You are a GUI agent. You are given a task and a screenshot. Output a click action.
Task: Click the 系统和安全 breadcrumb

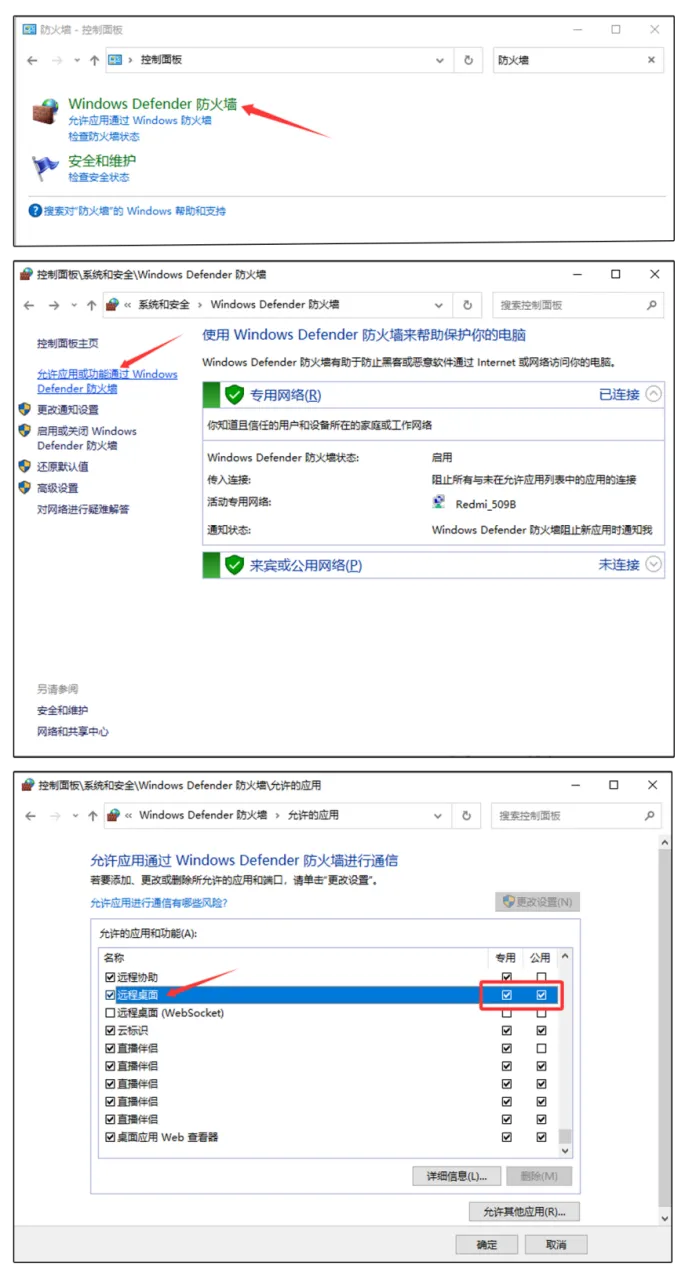click(164, 305)
